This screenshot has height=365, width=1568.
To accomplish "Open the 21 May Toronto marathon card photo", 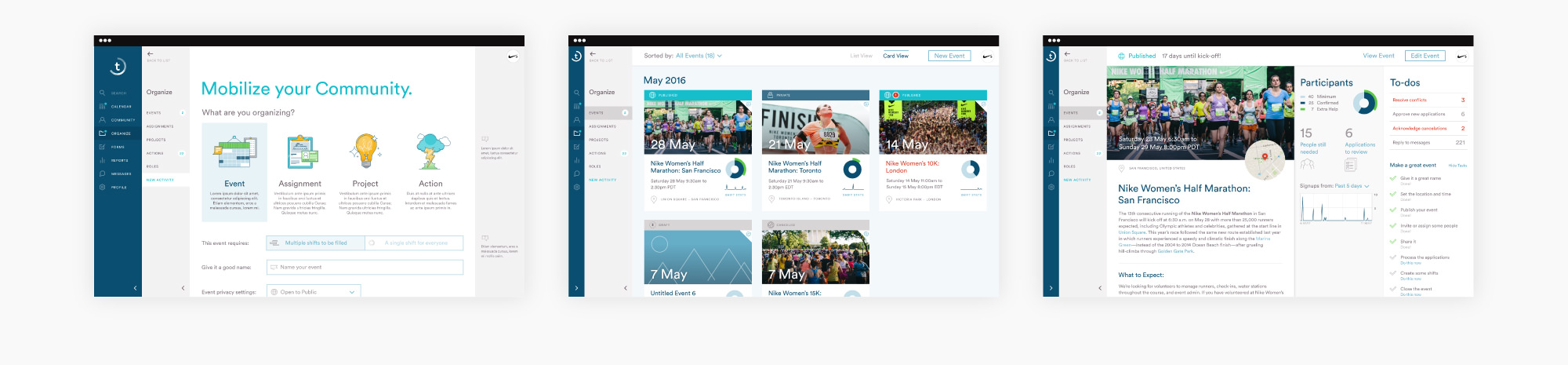I will 815,127.
